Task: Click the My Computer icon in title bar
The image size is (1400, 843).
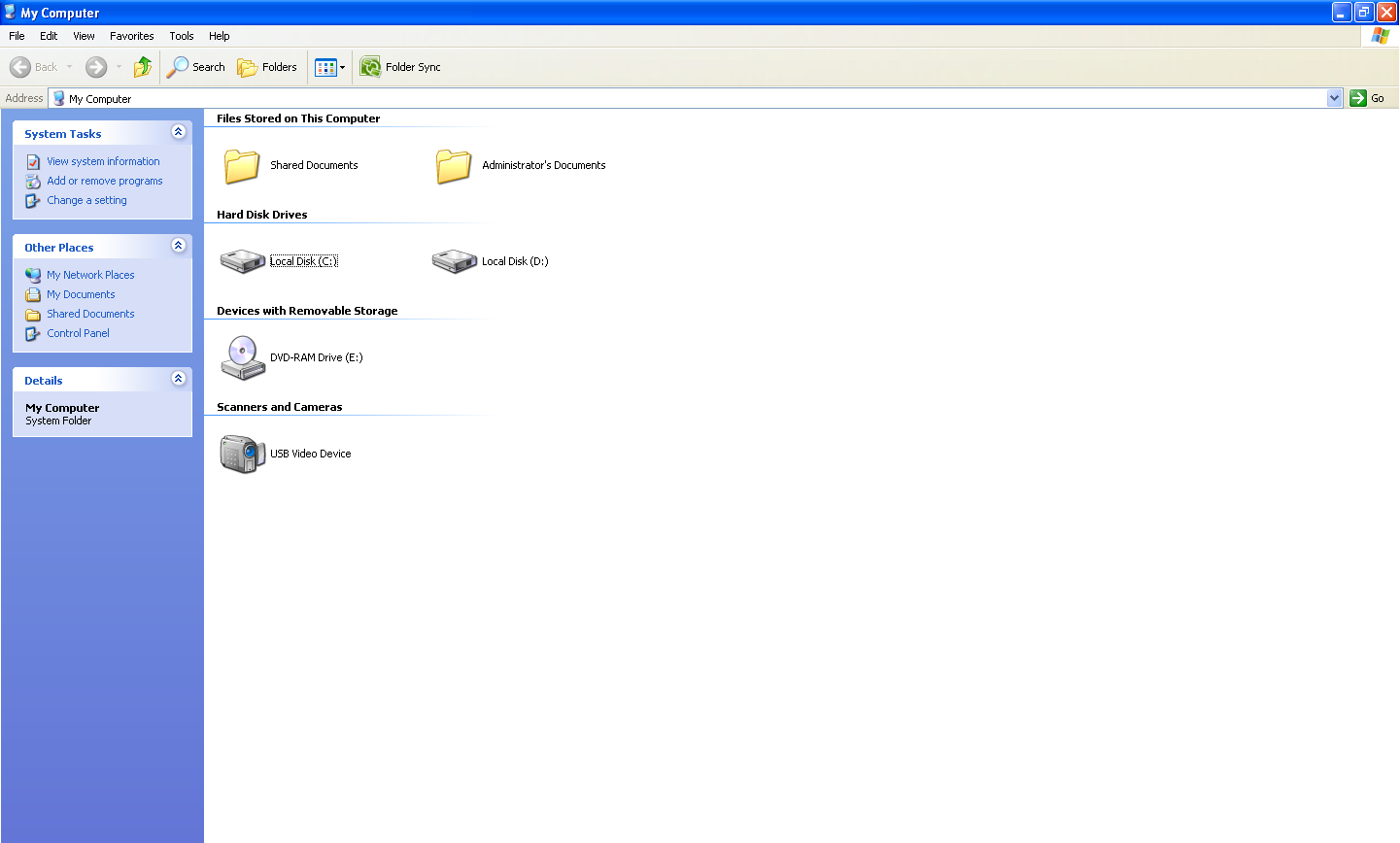Action: click(x=11, y=13)
